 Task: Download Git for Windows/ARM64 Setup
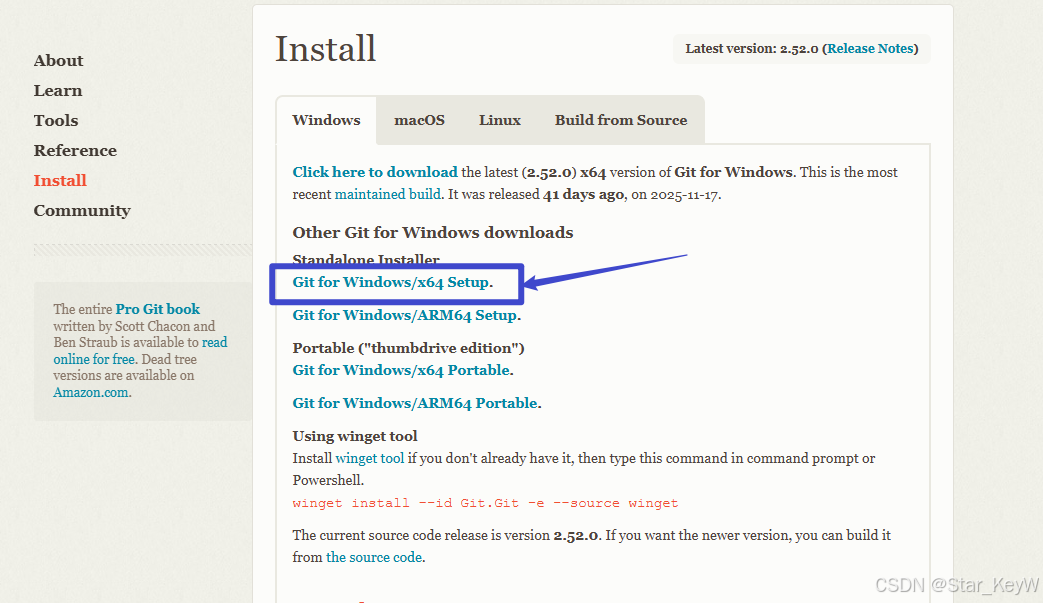coord(404,315)
